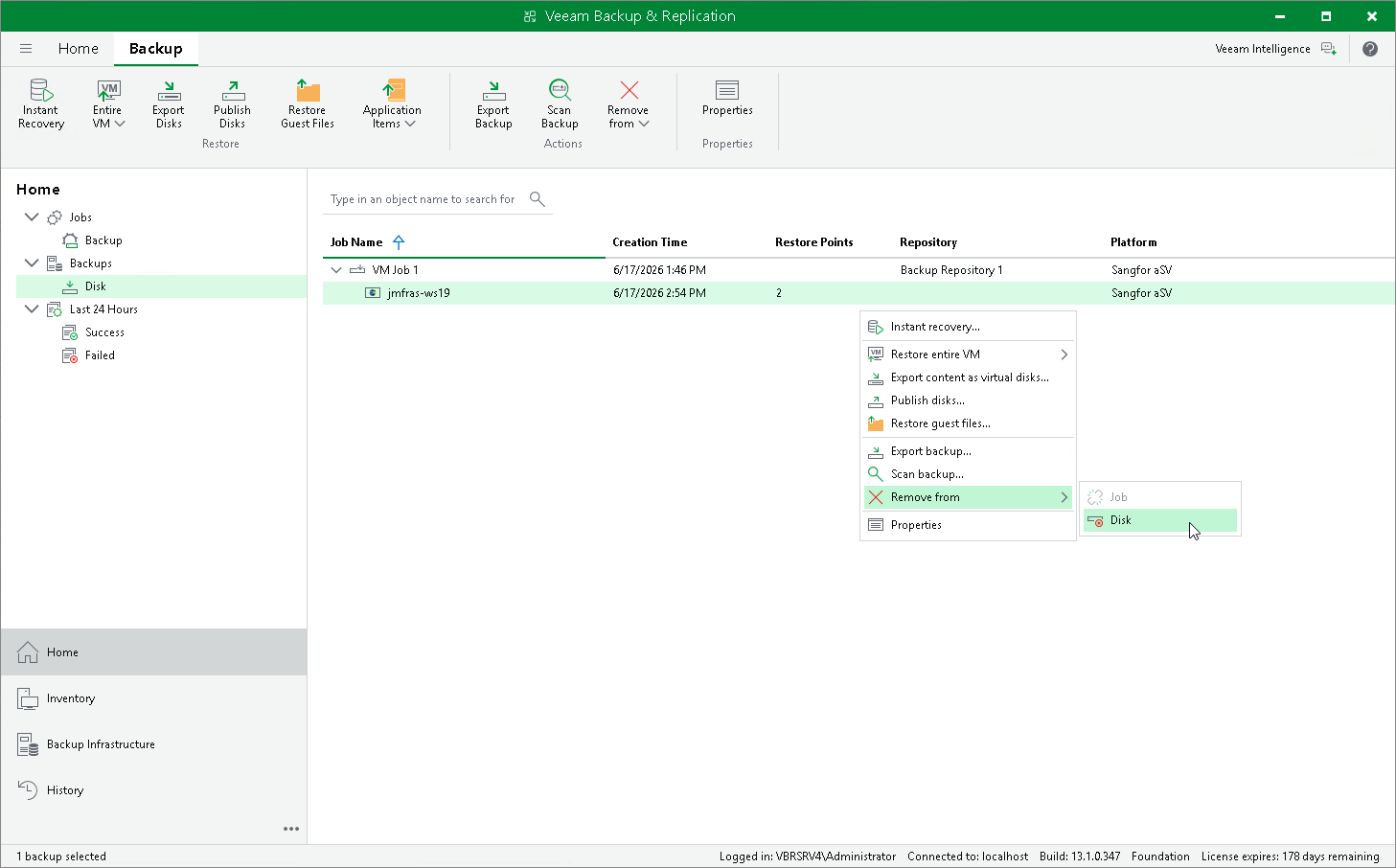Expand the Application Items dropdown

point(392,103)
